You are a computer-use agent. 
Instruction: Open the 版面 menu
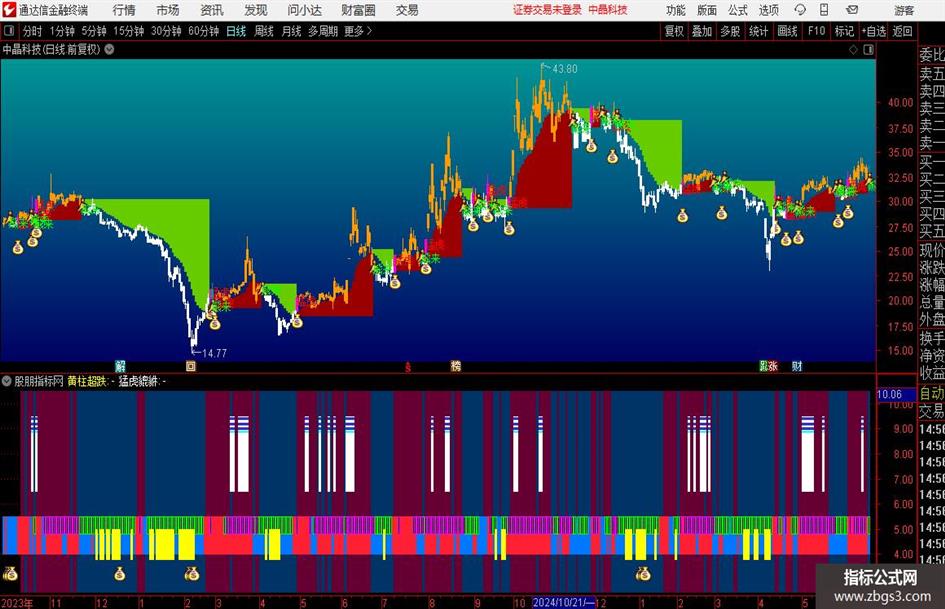pos(706,10)
